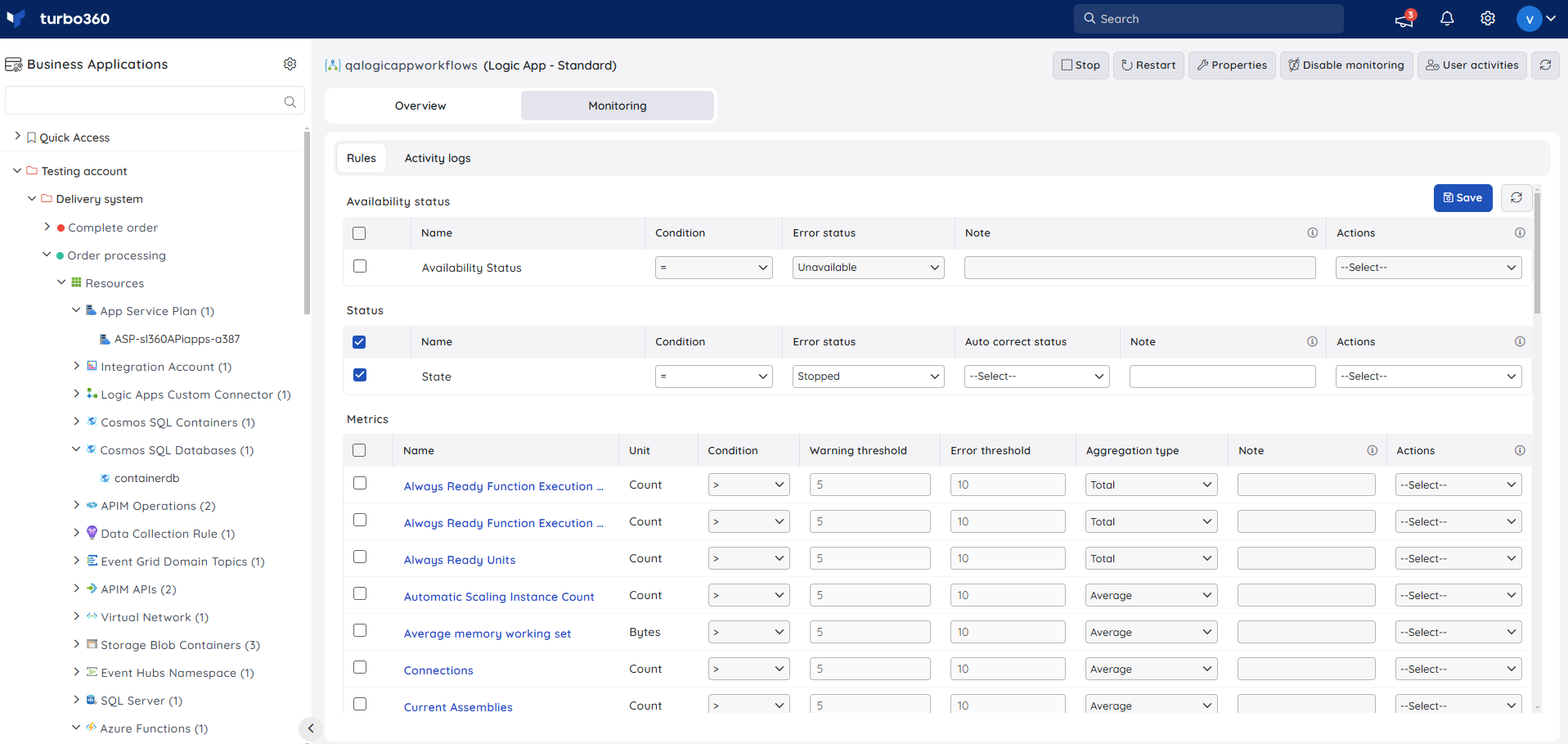Click the Resources grid icon in tree
This screenshot has height=744, width=1568.
point(76,282)
